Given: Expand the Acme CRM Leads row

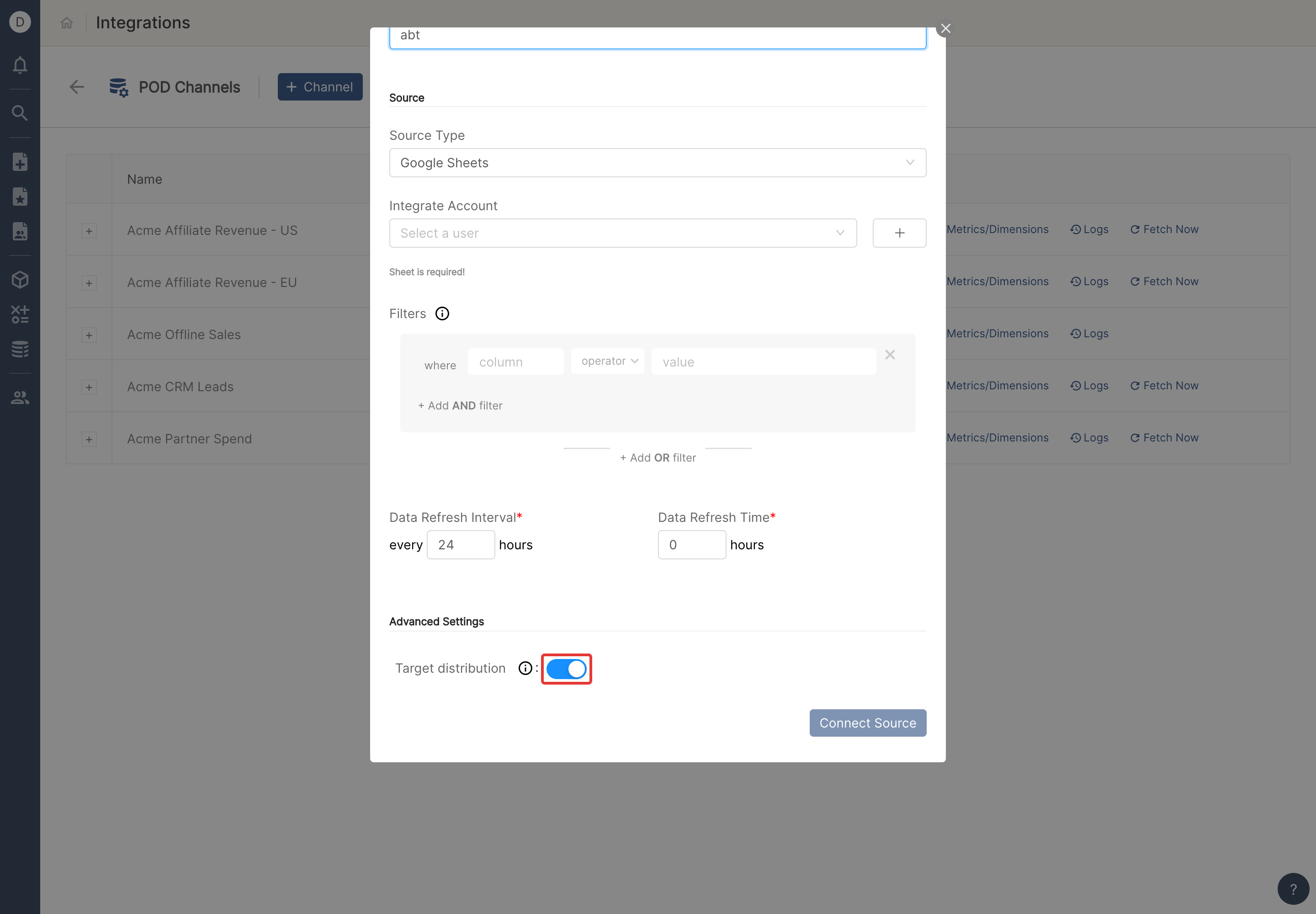Looking at the screenshot, I should [x=89, y=387].
